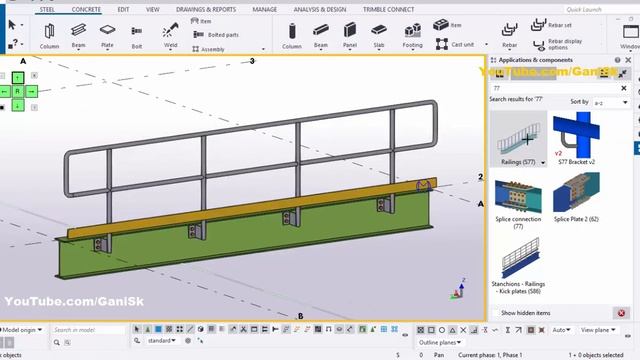Image resolution: width=640 pixels, height=360 pixels.
Task: Click the concrete Item tool
Action: pyautogui.click(x=447, y=25)
